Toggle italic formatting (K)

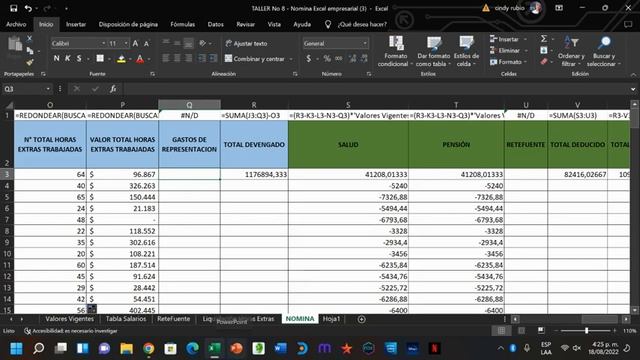click(x=67, y=59)
